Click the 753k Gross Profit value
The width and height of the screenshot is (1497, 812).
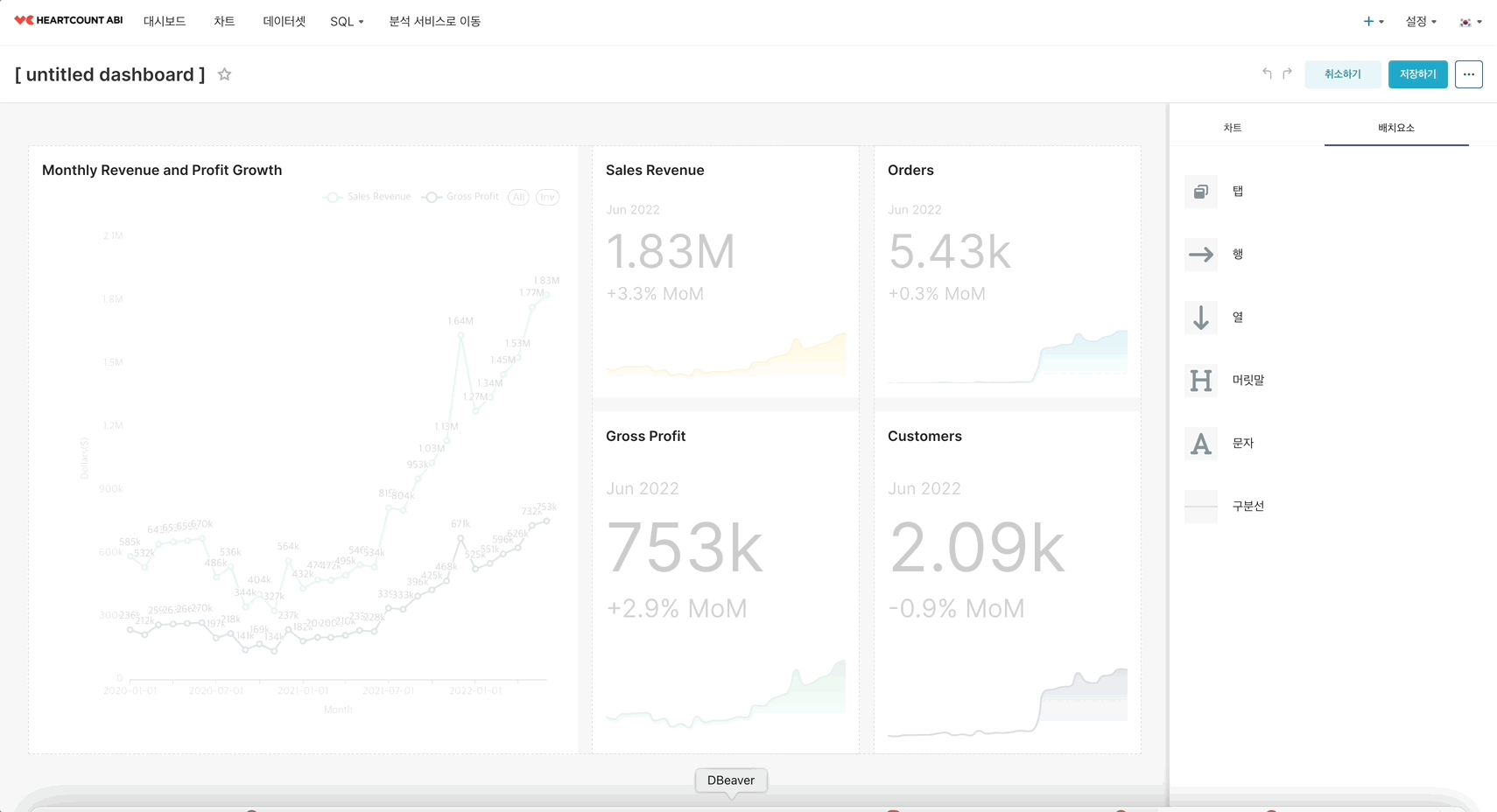pos(685,548)
